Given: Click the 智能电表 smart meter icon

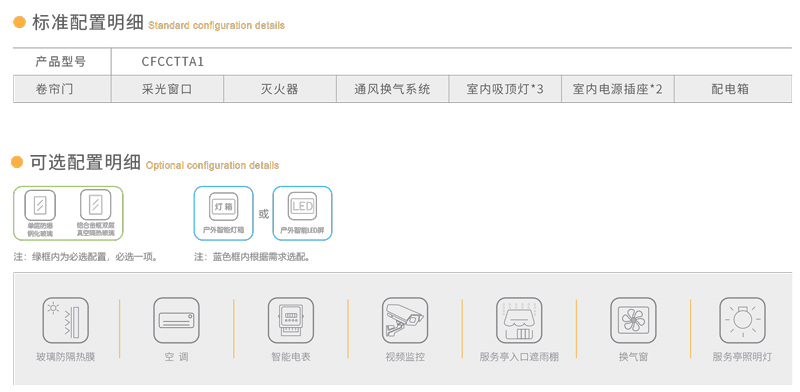Looking at the screenshot, I should (x=290, y=321).
